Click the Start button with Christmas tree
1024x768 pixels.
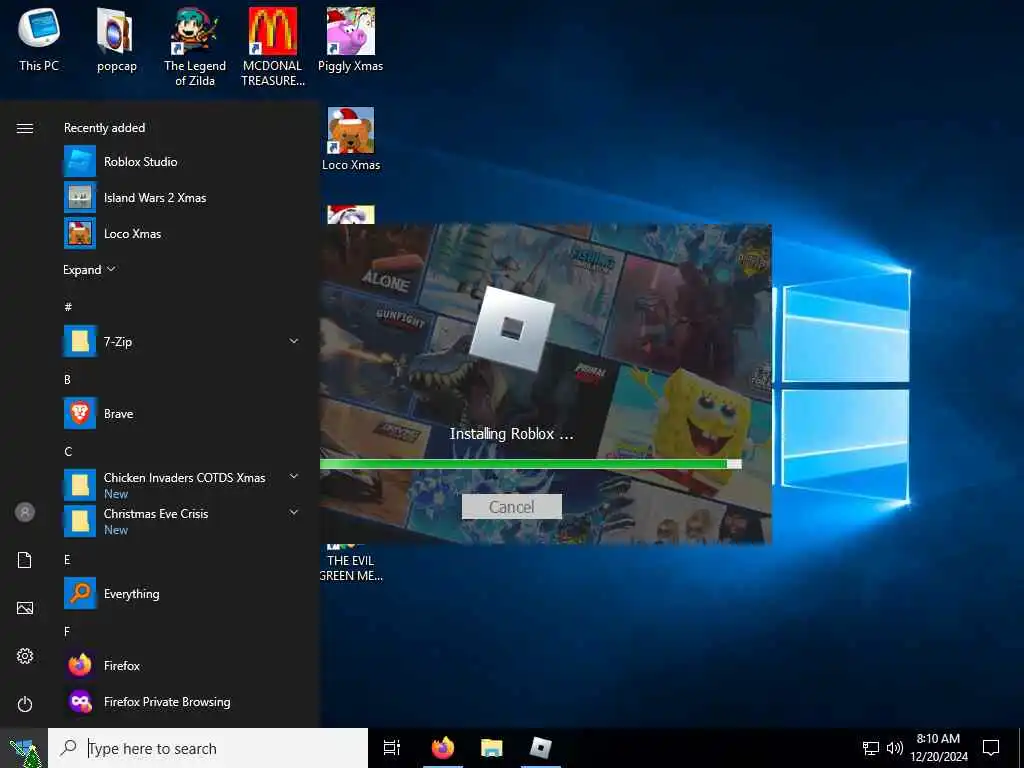click(x=24, y=748)
